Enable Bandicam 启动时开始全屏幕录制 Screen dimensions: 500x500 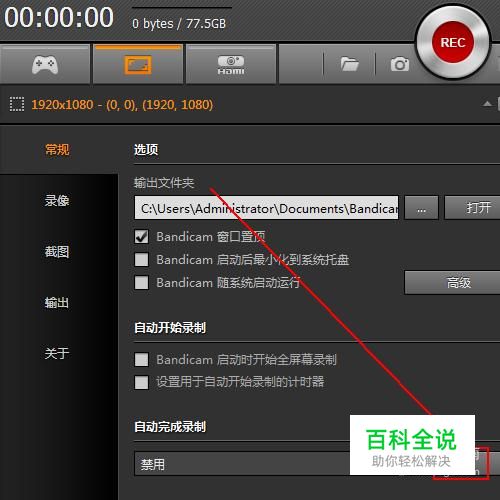[141, 360]
